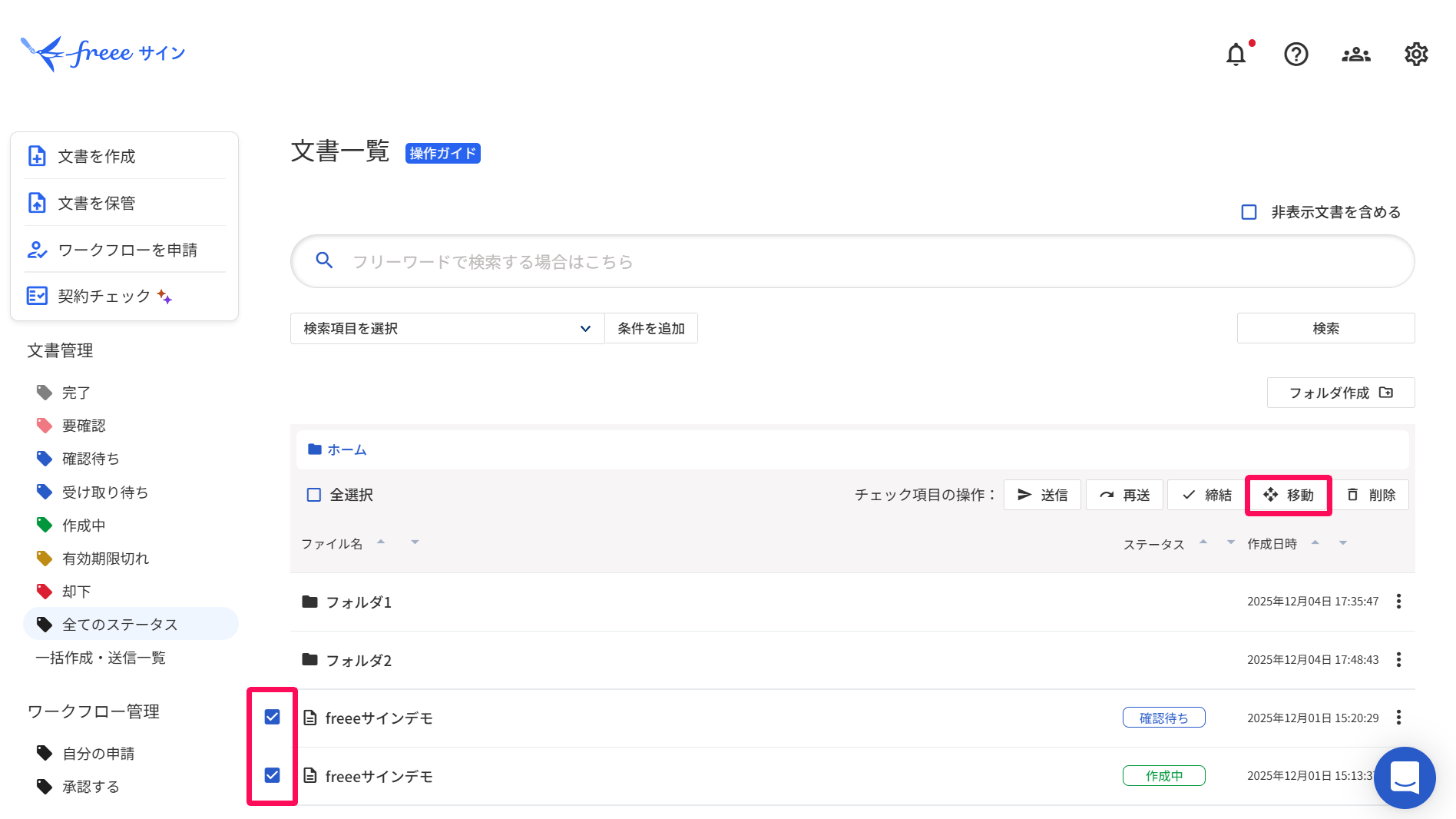
Task: Click the 文書を作成 document icon
Action: pyautogui.click(x=37, y=156)
